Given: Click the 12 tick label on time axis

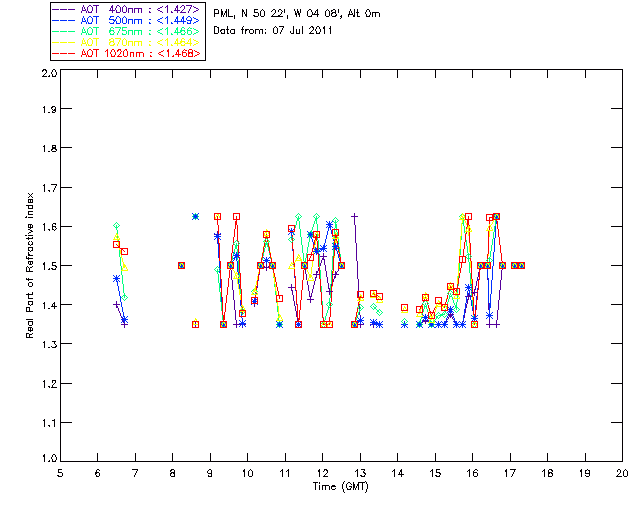Looking at the screenshot, I should click(x=322, y=473).
